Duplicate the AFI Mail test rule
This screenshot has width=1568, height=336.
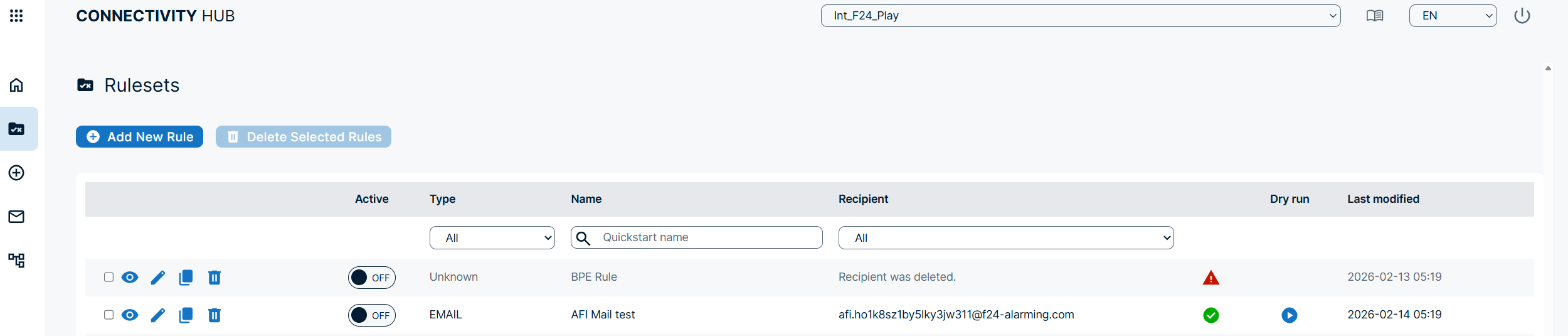186,315
